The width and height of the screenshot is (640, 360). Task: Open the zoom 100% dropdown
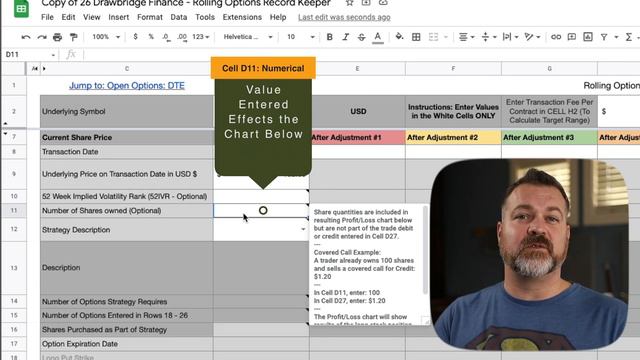106,37
